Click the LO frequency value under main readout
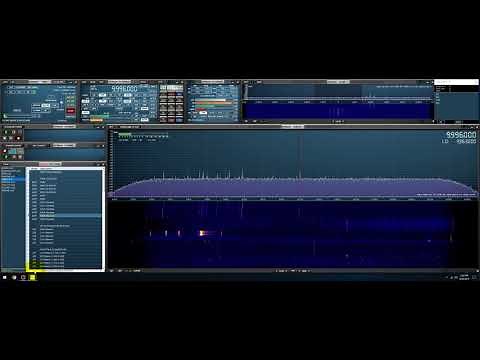The image size is (480, 360). click(x=466, y=142)
